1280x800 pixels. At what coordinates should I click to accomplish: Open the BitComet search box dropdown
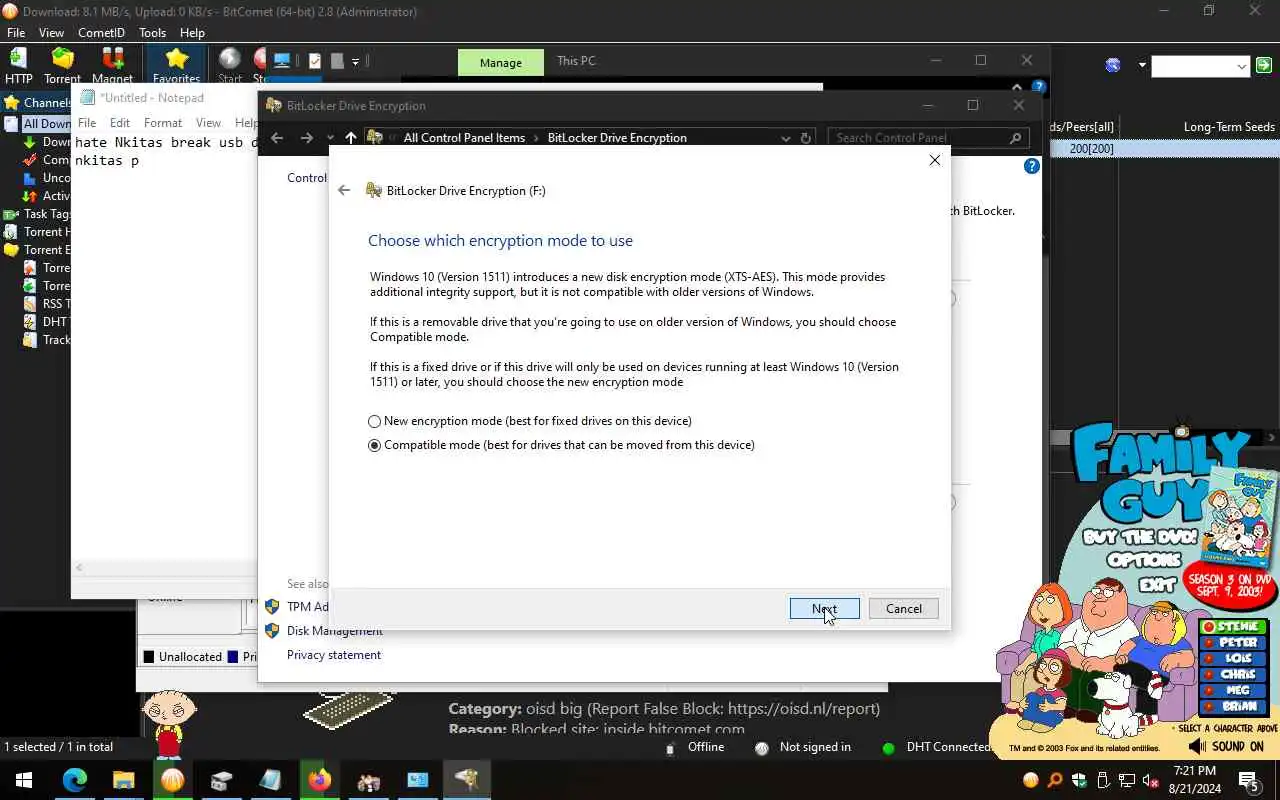[x=1242, y=66]
